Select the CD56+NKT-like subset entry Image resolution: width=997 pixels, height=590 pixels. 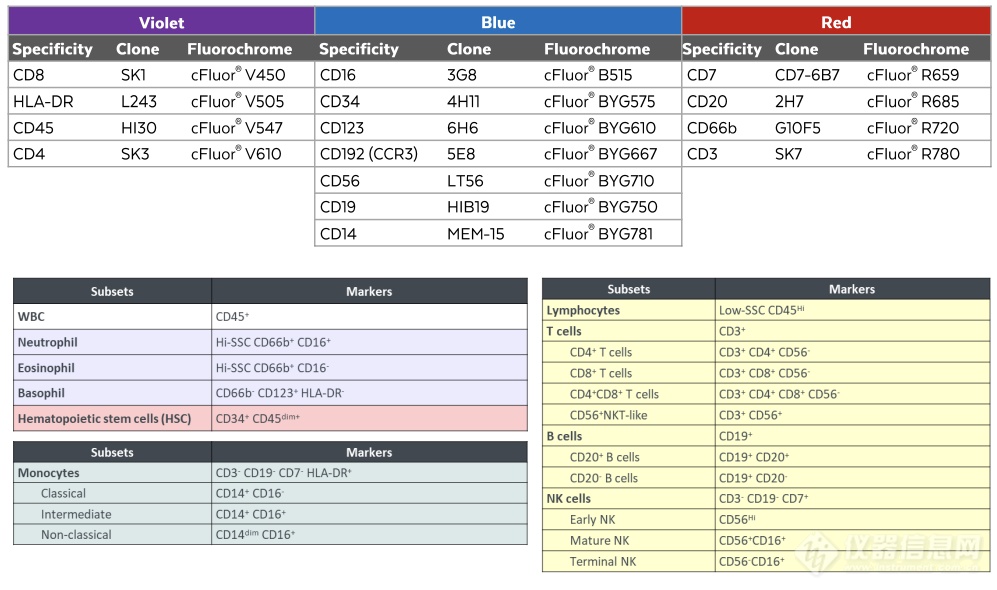(608, 415)
